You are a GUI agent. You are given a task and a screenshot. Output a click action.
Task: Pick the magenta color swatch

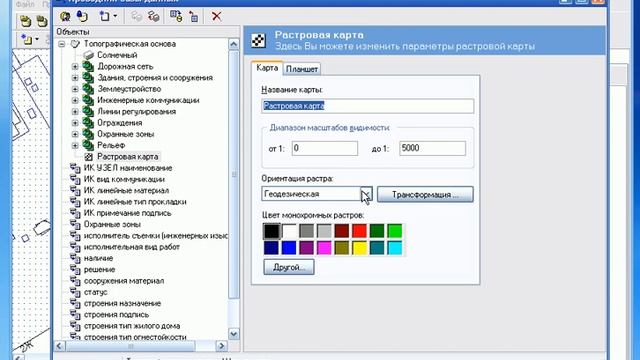tap(324, 248)
